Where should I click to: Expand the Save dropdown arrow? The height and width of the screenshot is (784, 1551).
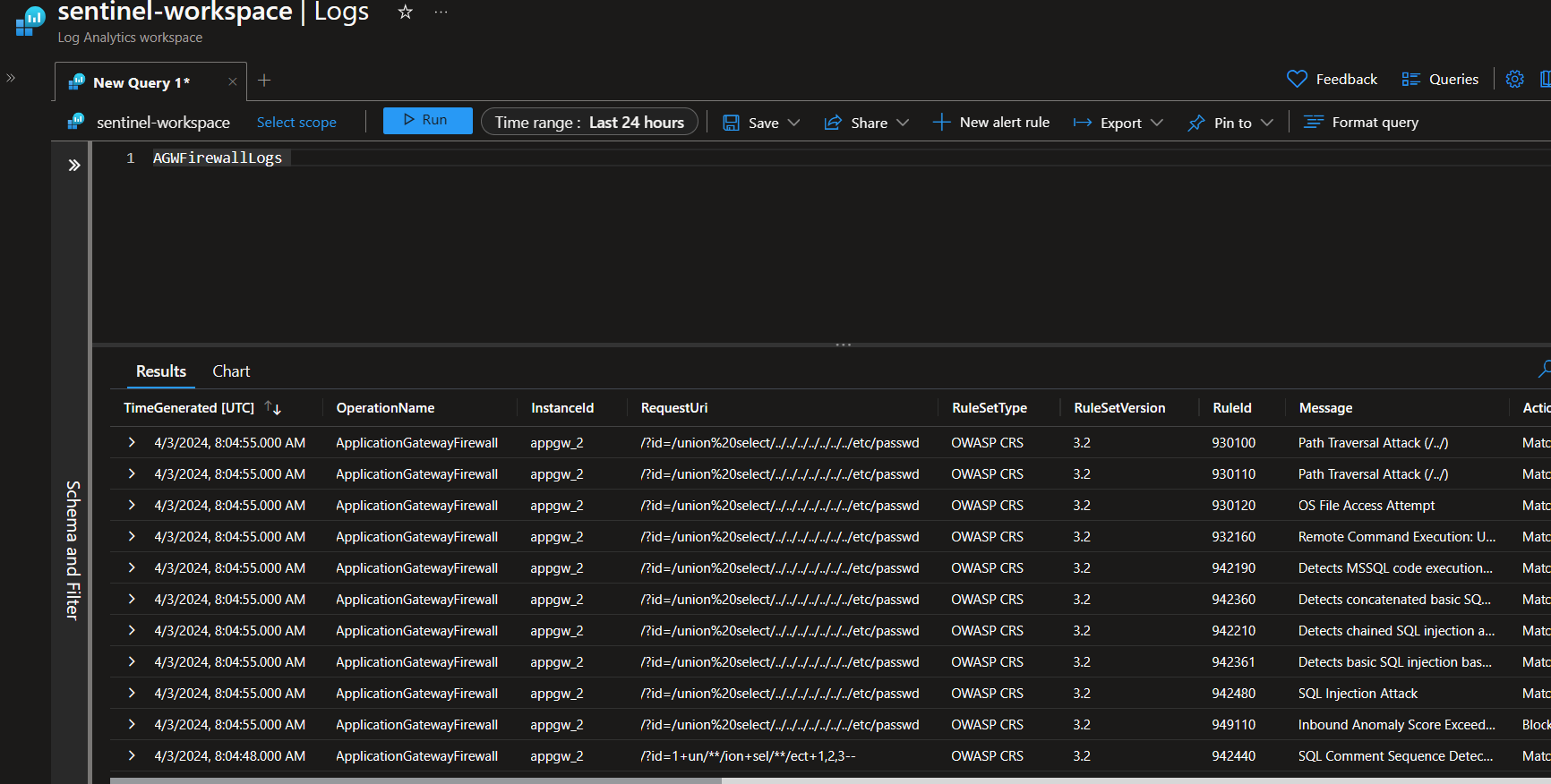(x=793, y=123)
